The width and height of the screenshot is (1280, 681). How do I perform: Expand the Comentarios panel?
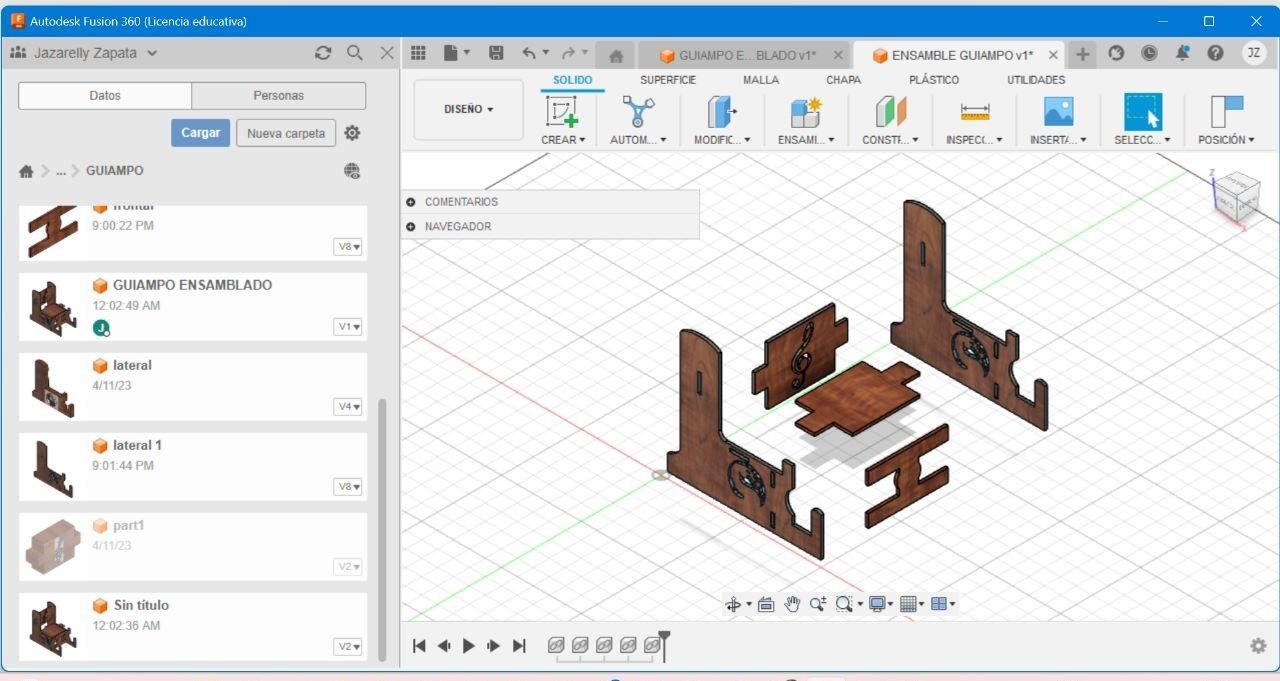[x=410, y=202]
